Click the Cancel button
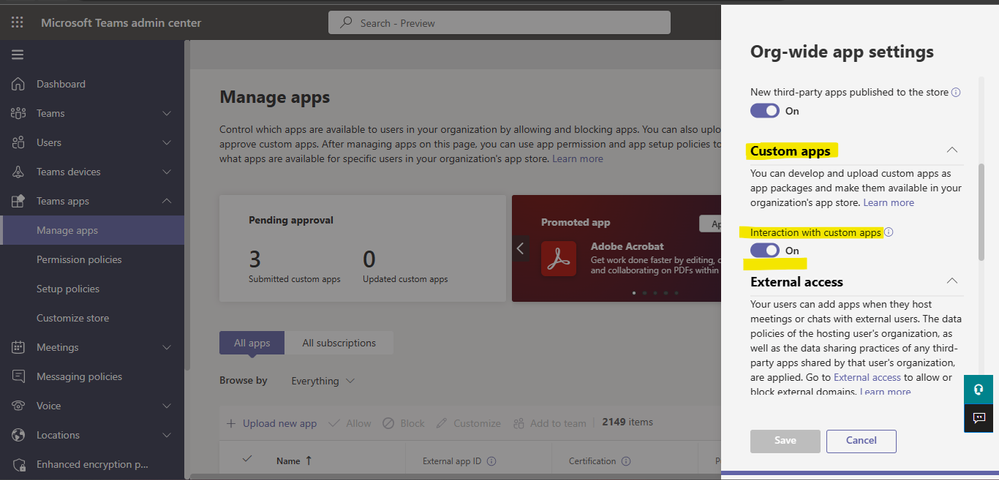 pyautogui.click(x=861, y=440)
